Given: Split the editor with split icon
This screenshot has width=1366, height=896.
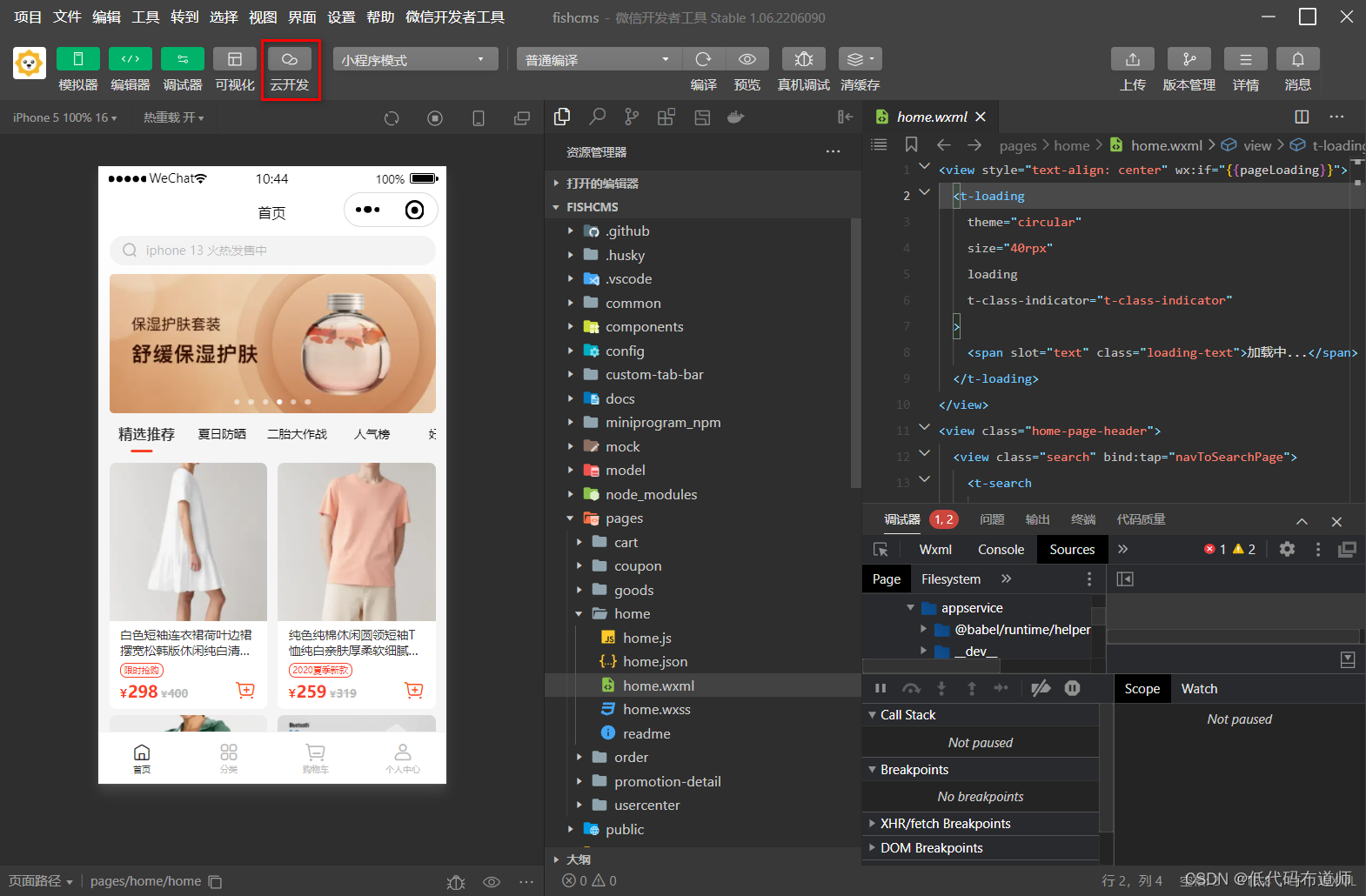Looking at the screenshot, I should (x=1302, y=117).
